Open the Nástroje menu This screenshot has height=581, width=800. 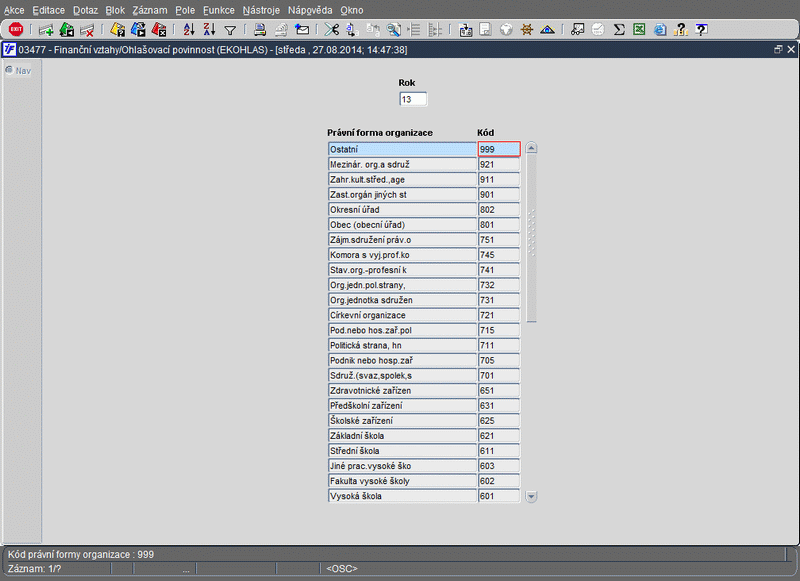(x=261, y=10)
